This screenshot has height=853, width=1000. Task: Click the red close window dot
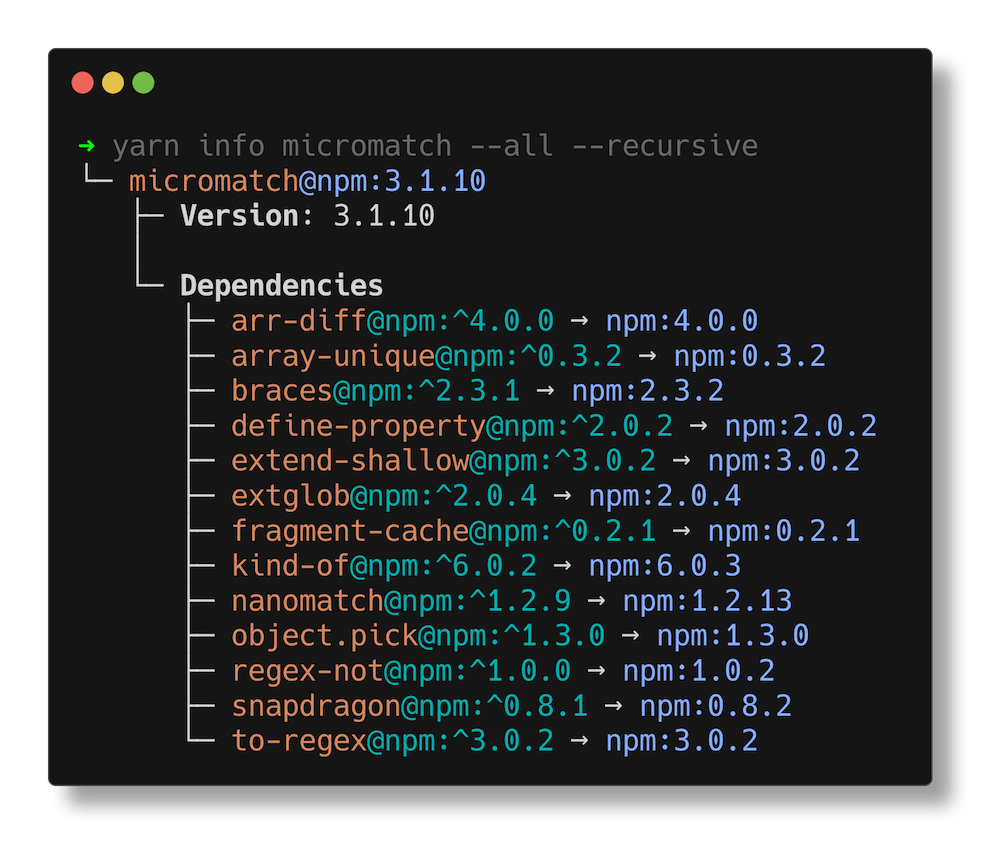tap(83, 83)
